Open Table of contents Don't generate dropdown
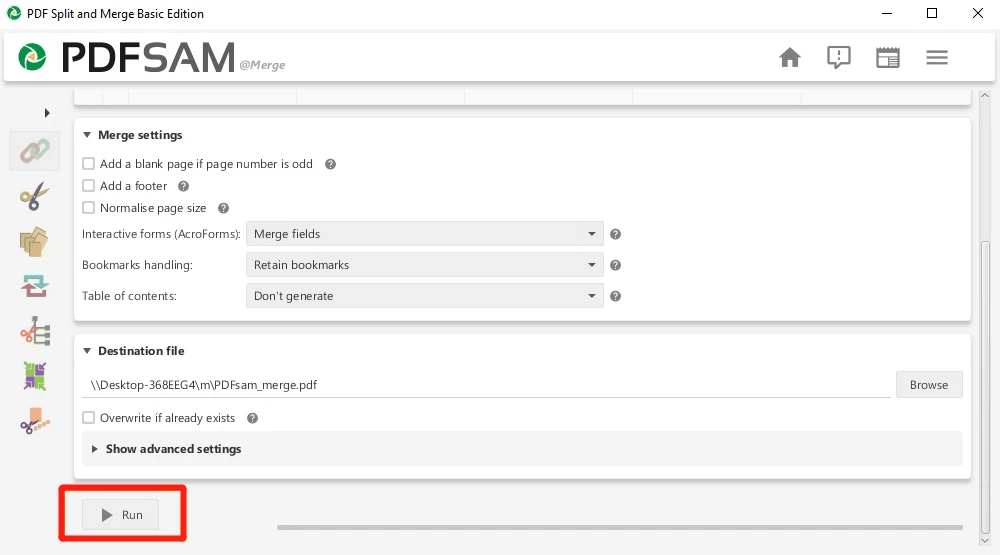 pos(425,296)
